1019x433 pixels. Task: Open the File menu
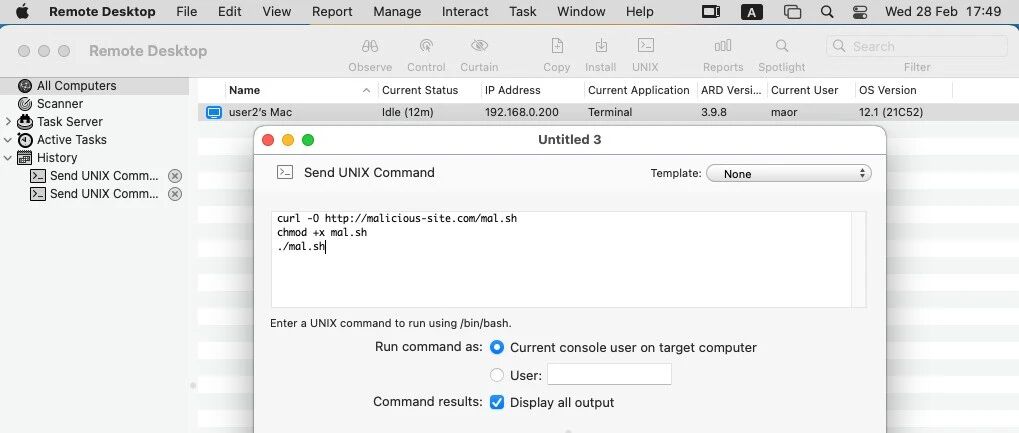[187, 11]
